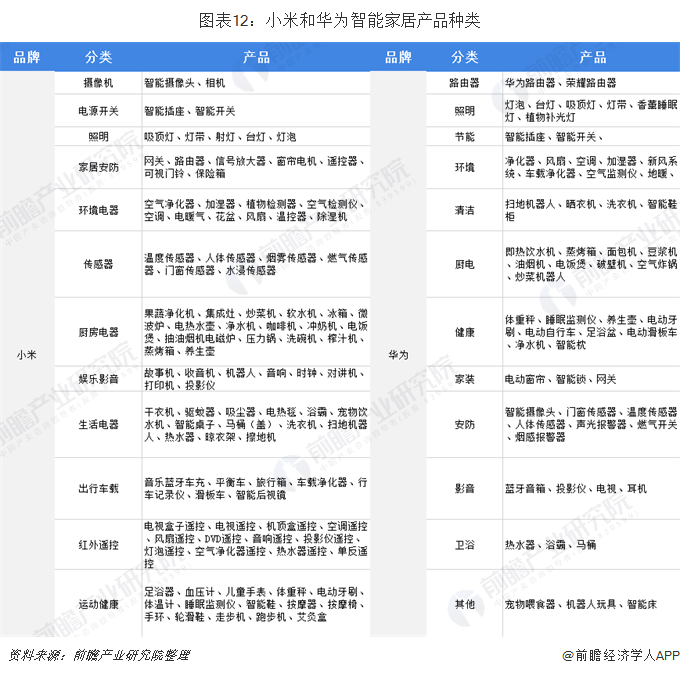Select product cell 宠物喂食器、机器人玩具、智能床

[x=591, y=604]
